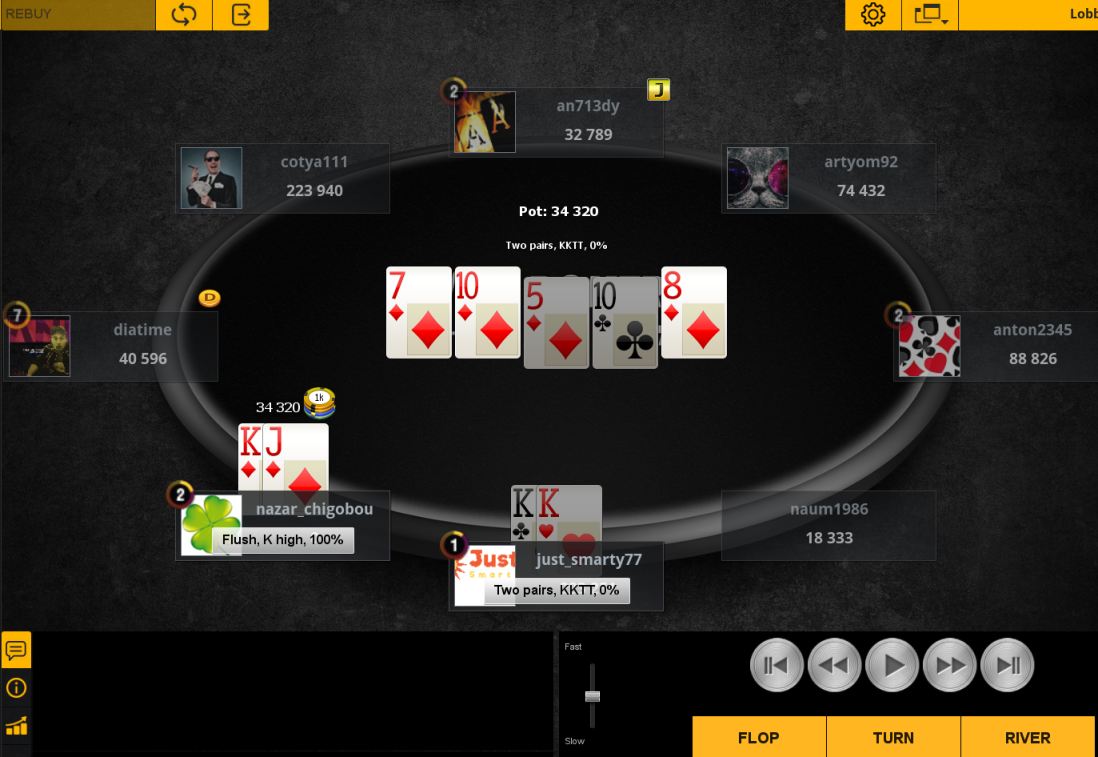Open the settings gear icon
Screen dimensions: 1098x757
[873, 15]
